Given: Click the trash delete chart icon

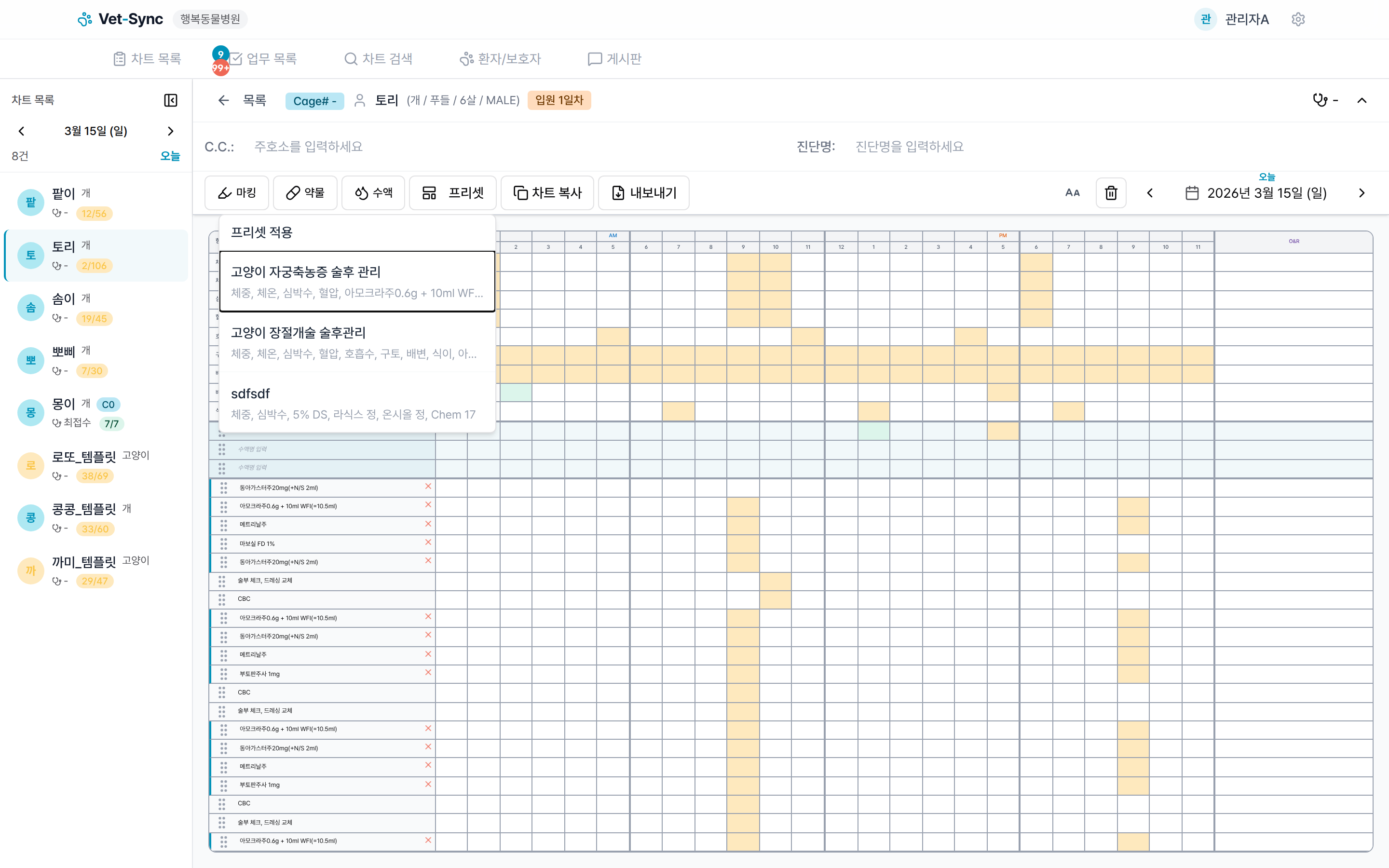Looking at the screenshot, I should [1111, 193].
